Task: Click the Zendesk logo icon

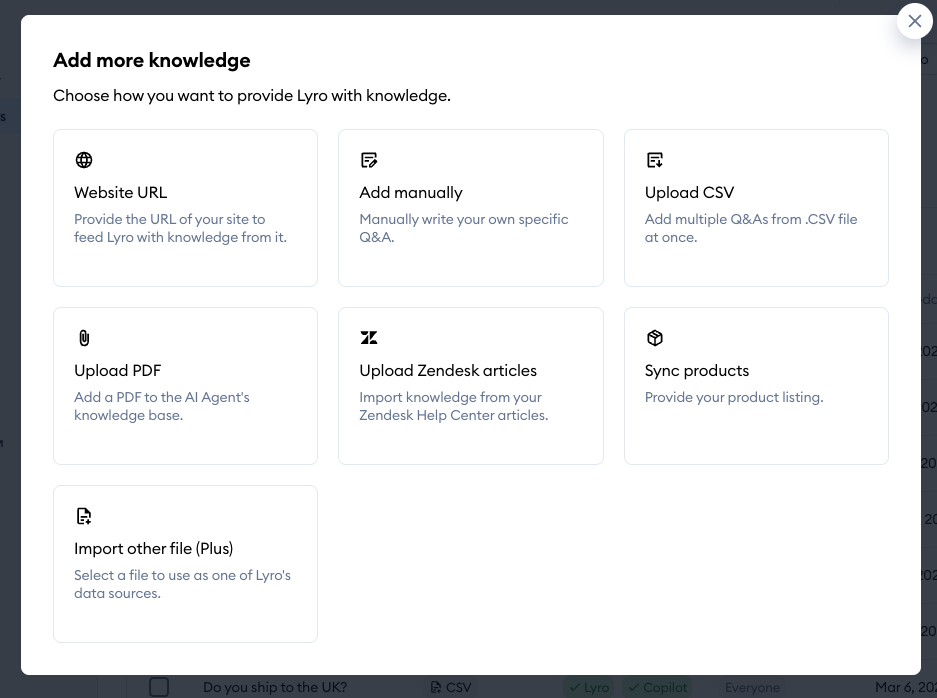Action: click(x=369, y=338)
